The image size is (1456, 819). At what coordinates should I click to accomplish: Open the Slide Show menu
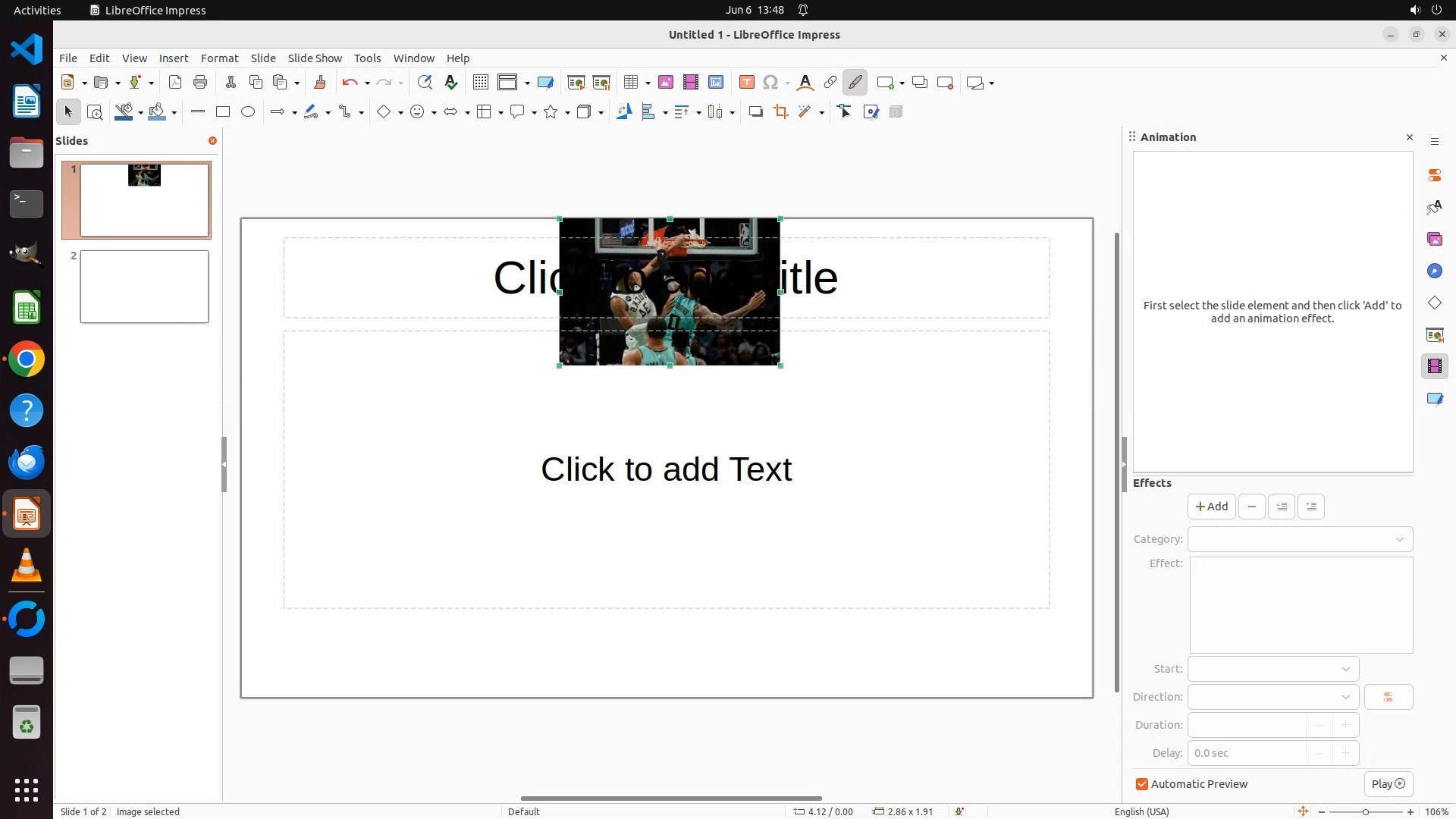click(x=315, y=58)
